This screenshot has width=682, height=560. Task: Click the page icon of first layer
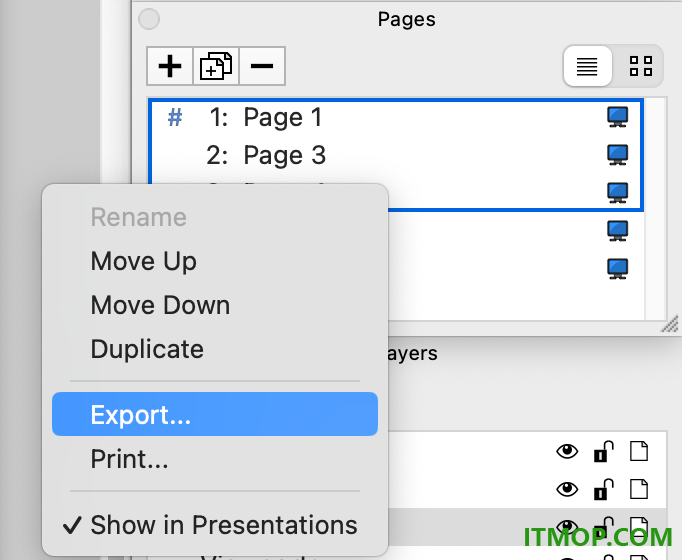639,451
